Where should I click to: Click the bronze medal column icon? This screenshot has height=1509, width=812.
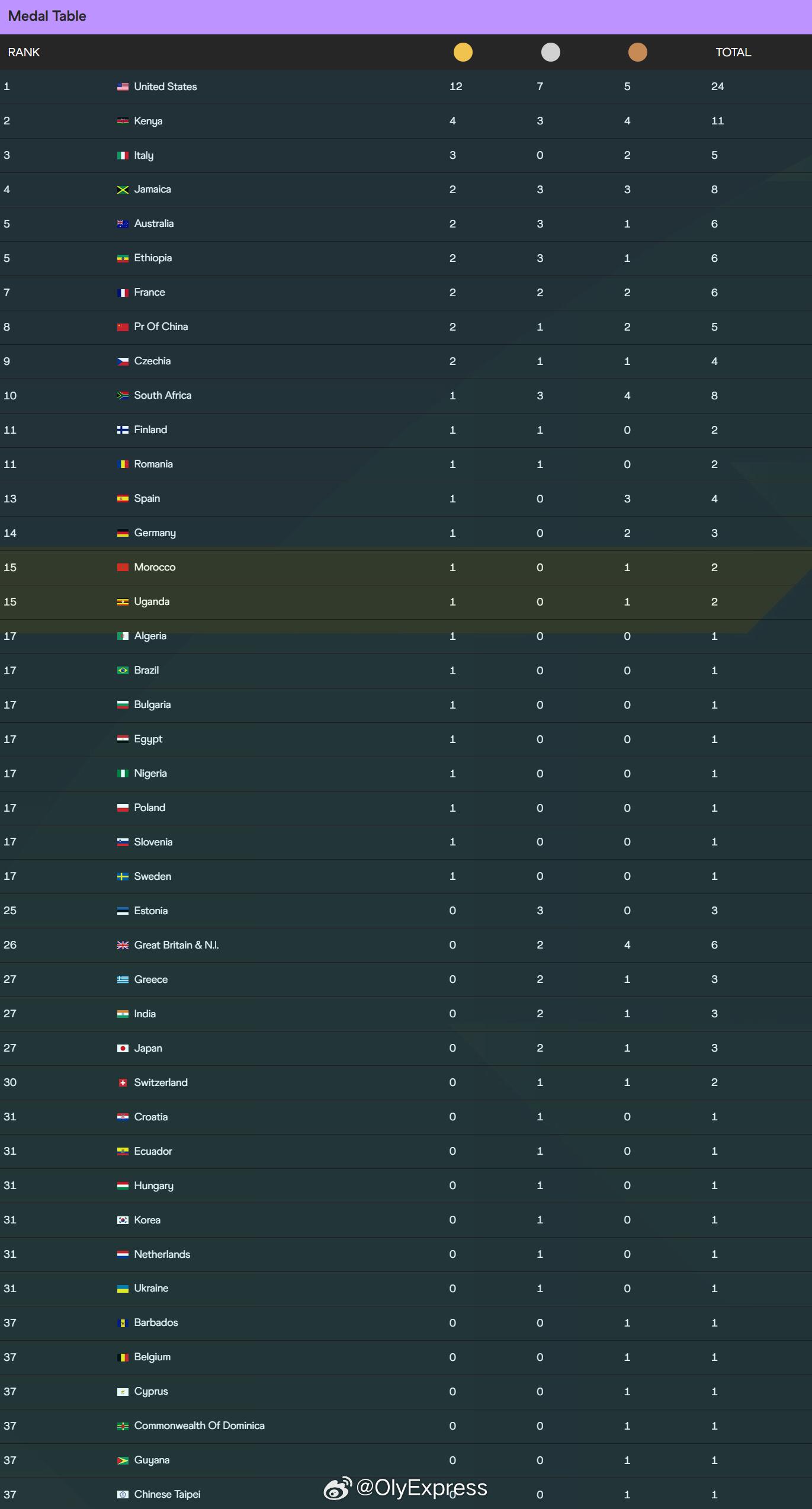[637, 52]
